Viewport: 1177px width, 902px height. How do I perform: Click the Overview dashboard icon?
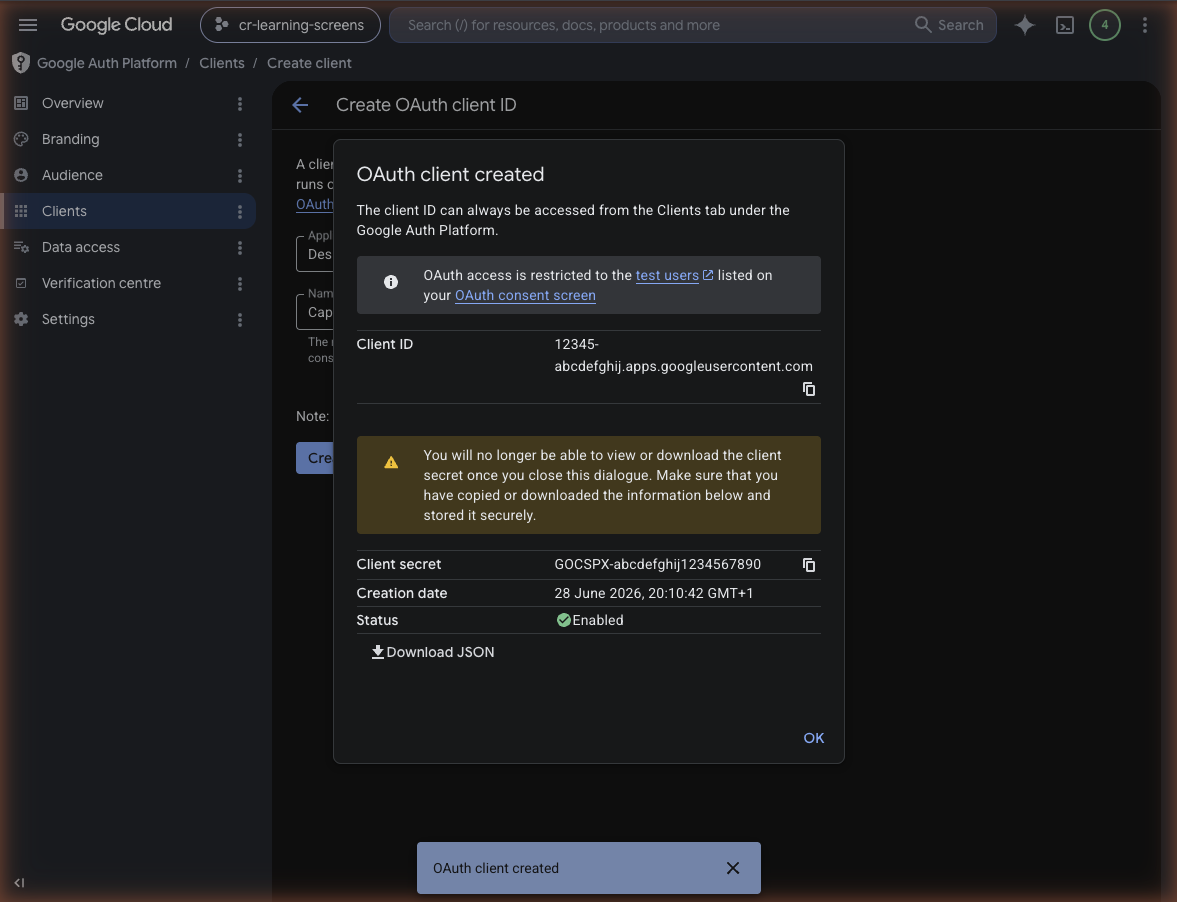(x=21, y=104)
